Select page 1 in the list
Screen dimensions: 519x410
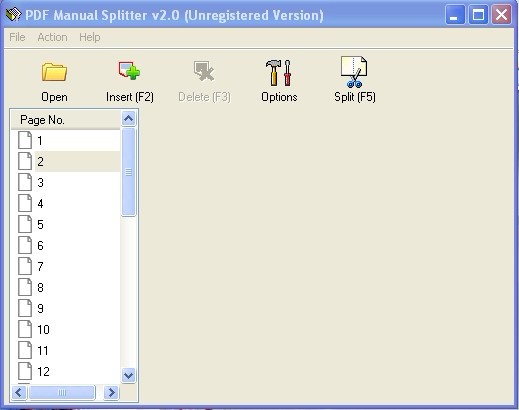68,140
